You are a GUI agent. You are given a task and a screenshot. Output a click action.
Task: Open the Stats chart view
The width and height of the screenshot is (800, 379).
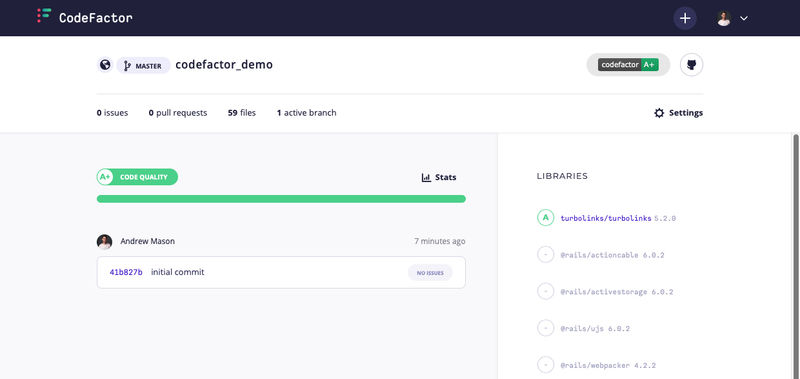pos(439,178)
